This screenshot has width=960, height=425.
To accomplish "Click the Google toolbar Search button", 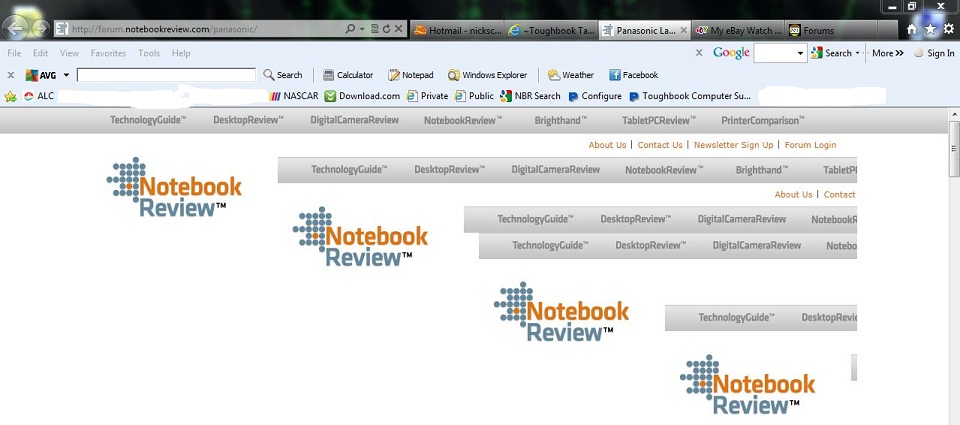I will (831, 53).
